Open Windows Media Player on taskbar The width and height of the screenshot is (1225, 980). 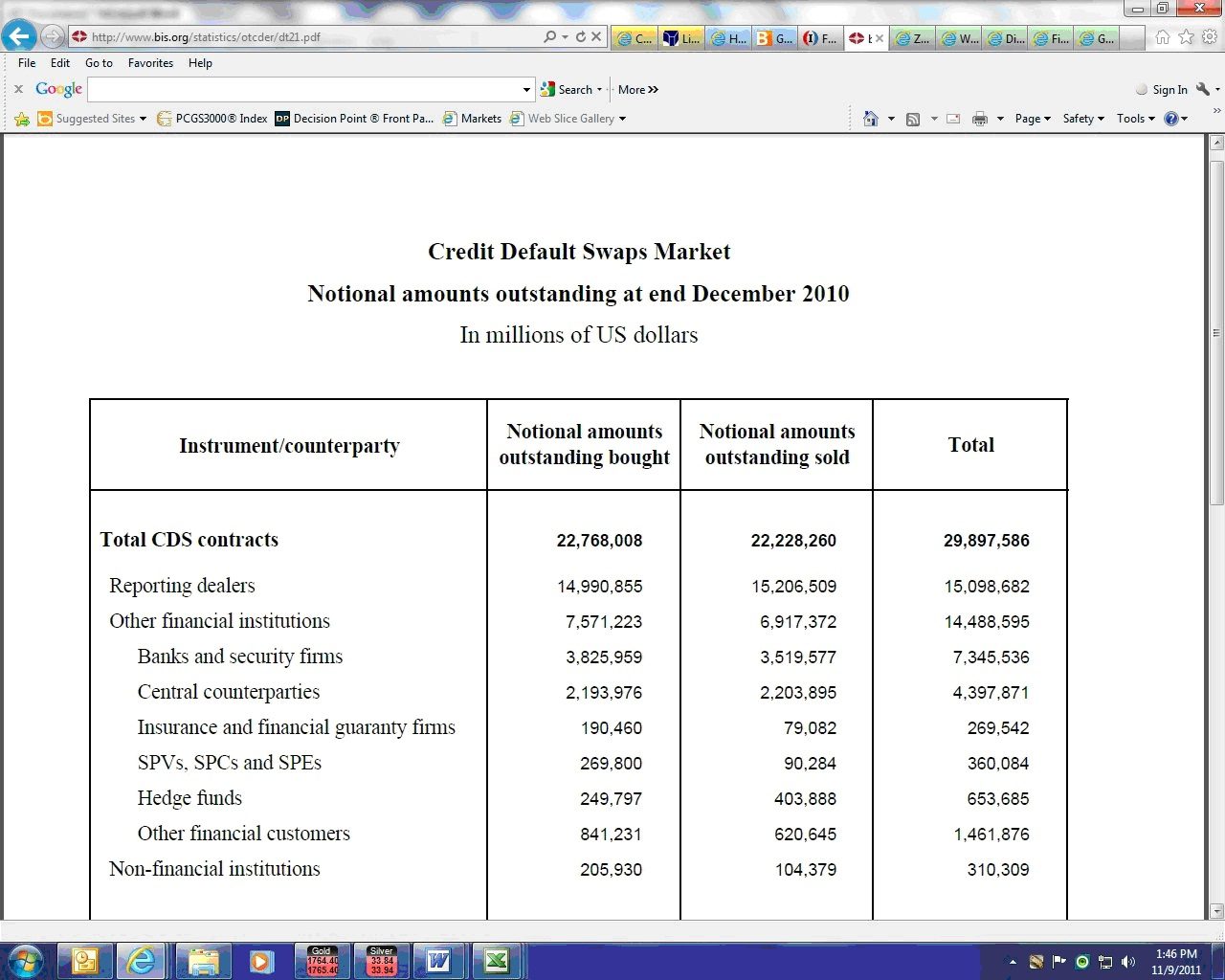pyautogui.click(x=261, y=960)
